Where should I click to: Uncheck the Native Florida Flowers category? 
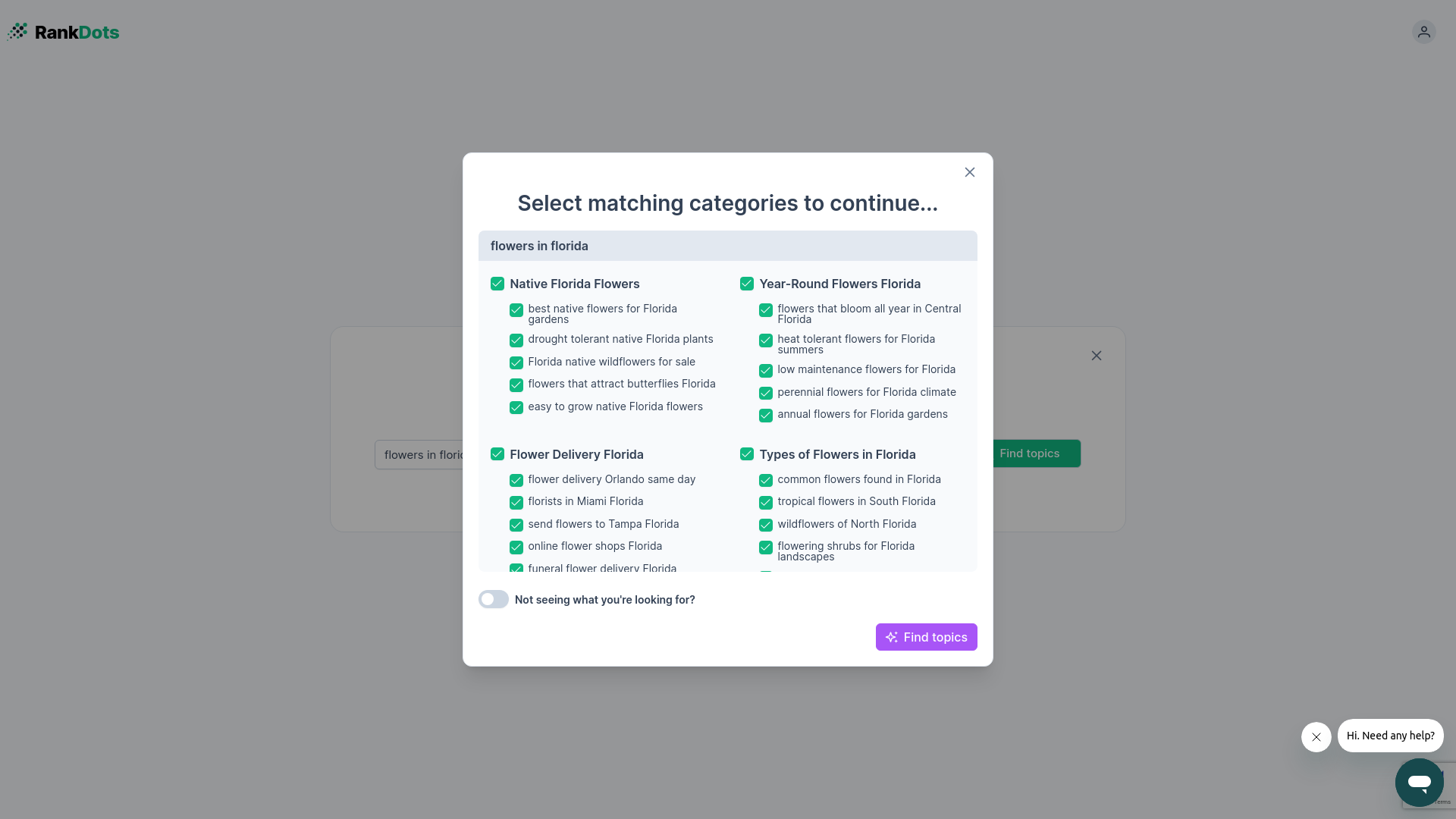click(497, 284)
